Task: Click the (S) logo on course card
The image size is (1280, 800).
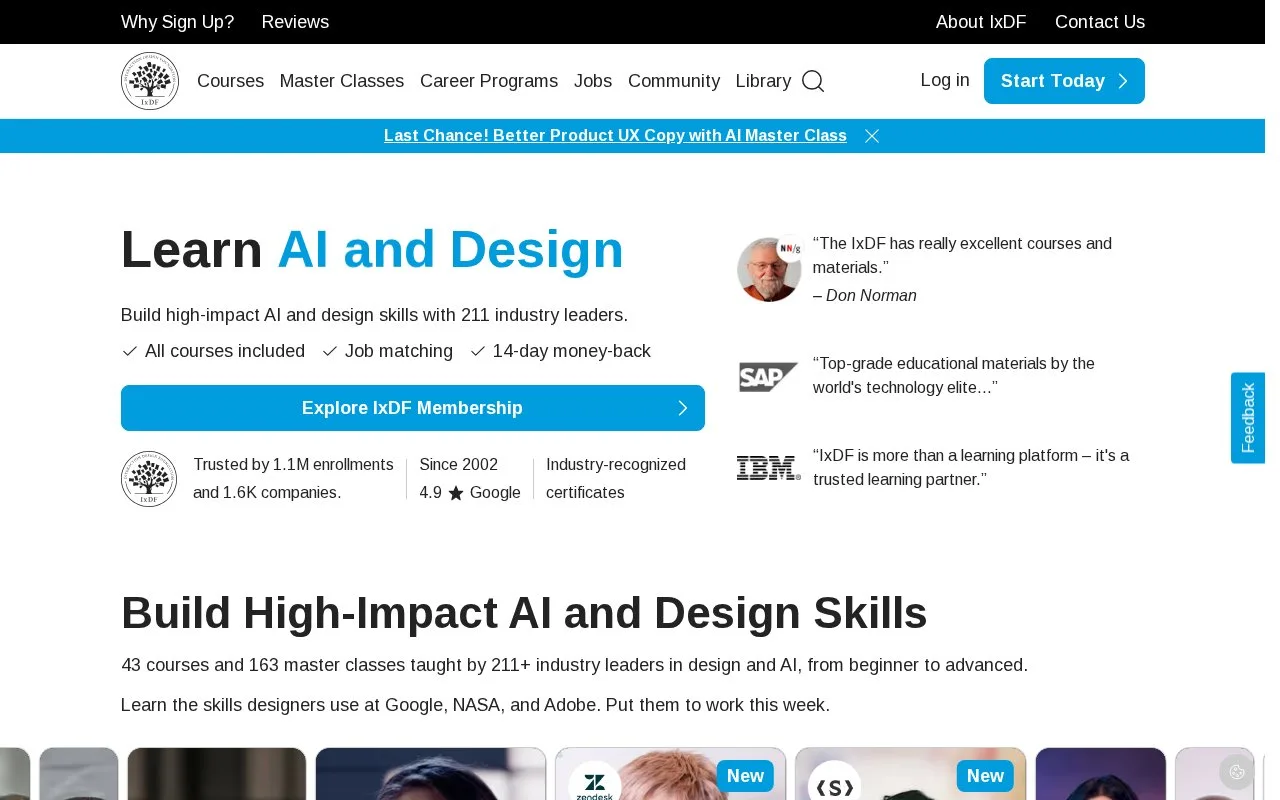Action: click(x=834, y=782)
